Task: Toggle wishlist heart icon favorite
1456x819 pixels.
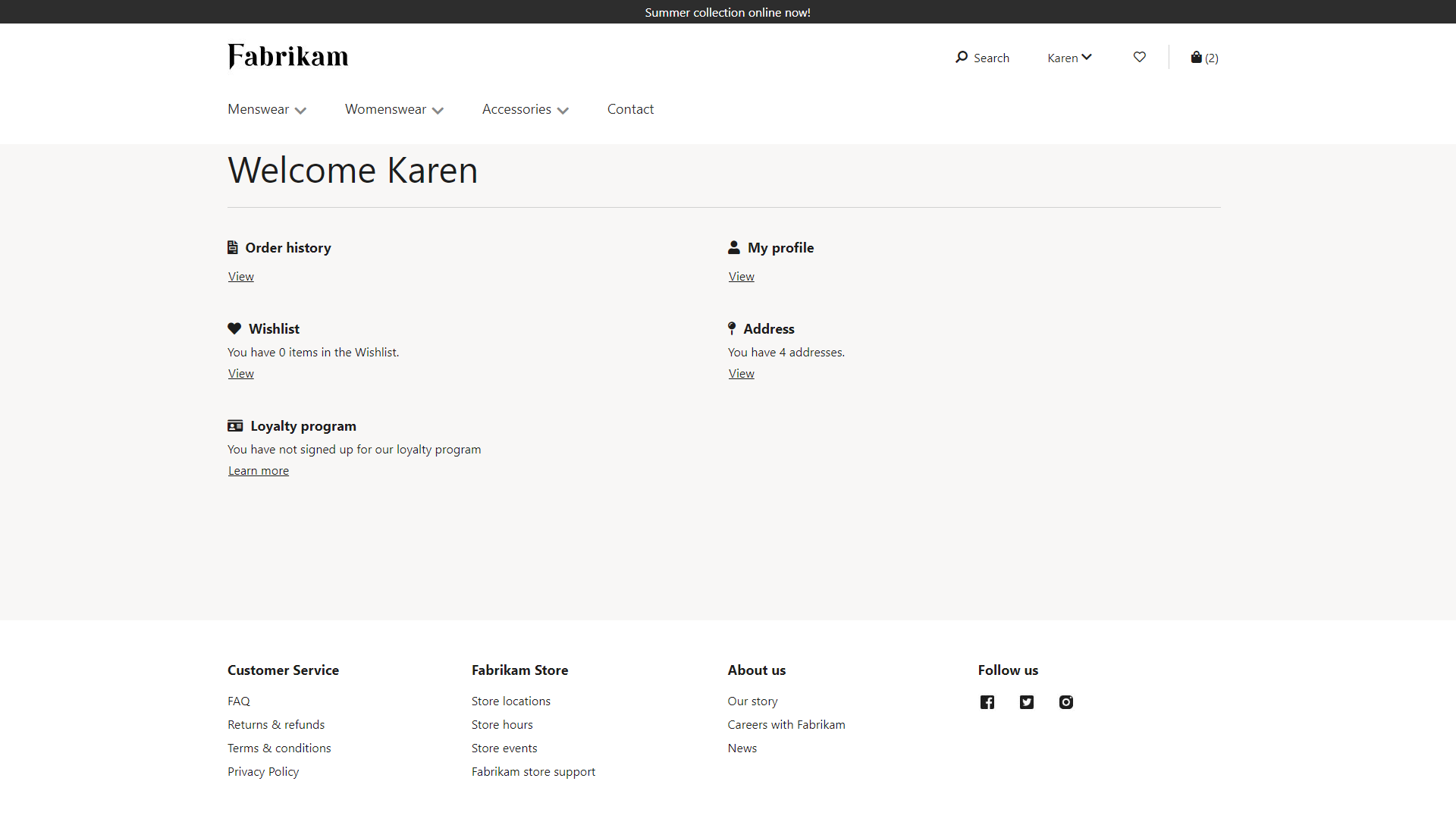Action: [1140, 57]
